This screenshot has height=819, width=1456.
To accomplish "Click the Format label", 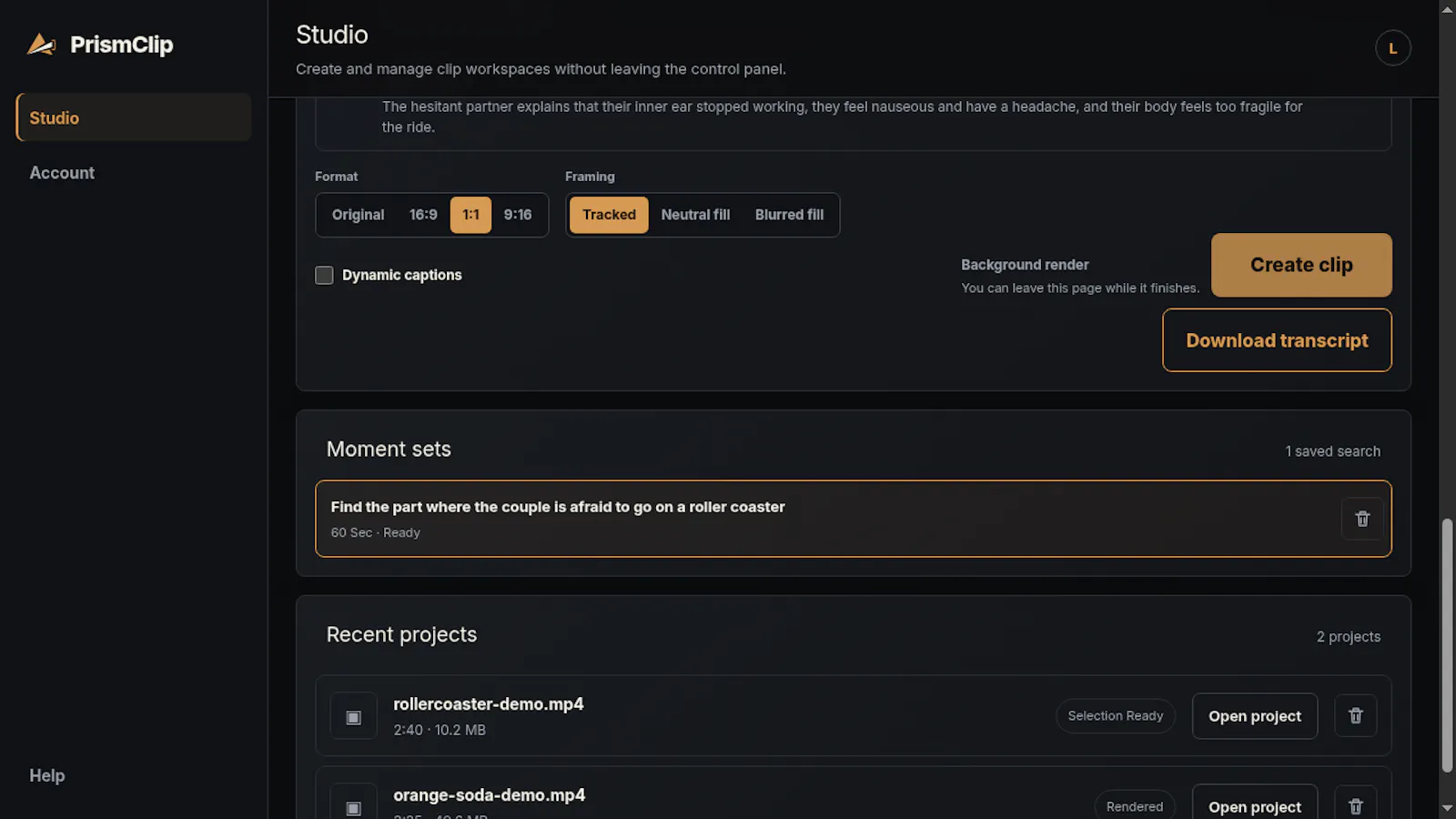I will (x=336, y=177).
